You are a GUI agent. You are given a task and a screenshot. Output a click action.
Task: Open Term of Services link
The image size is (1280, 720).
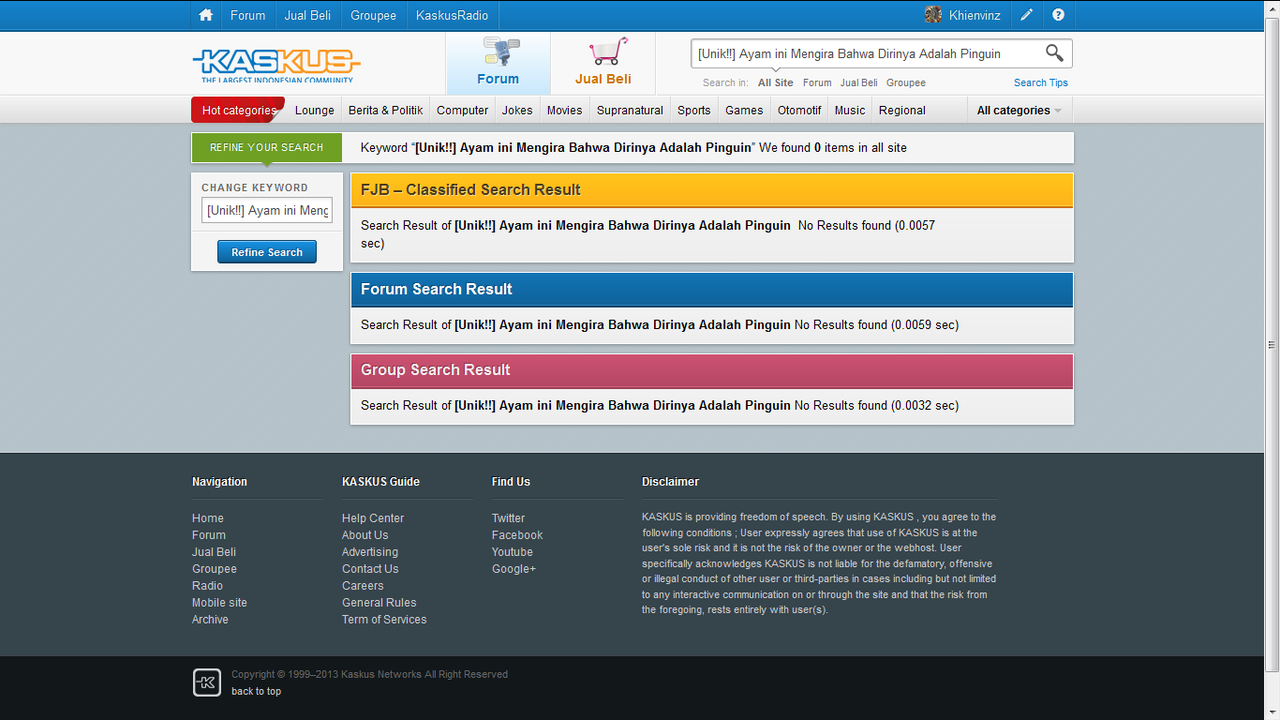[384, 620]
